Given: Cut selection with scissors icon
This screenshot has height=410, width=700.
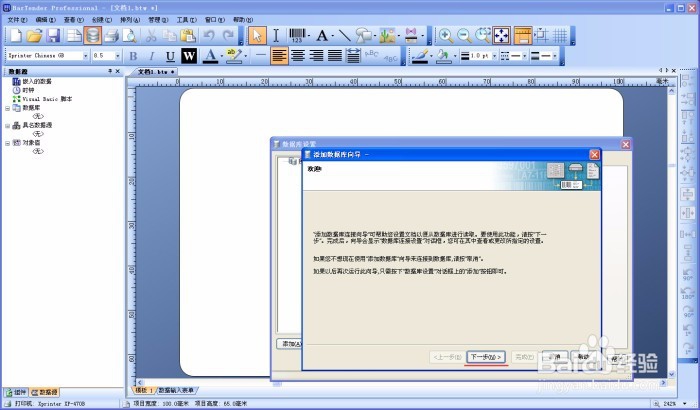Looking at the screenshot, I should (x=151, y=35).
